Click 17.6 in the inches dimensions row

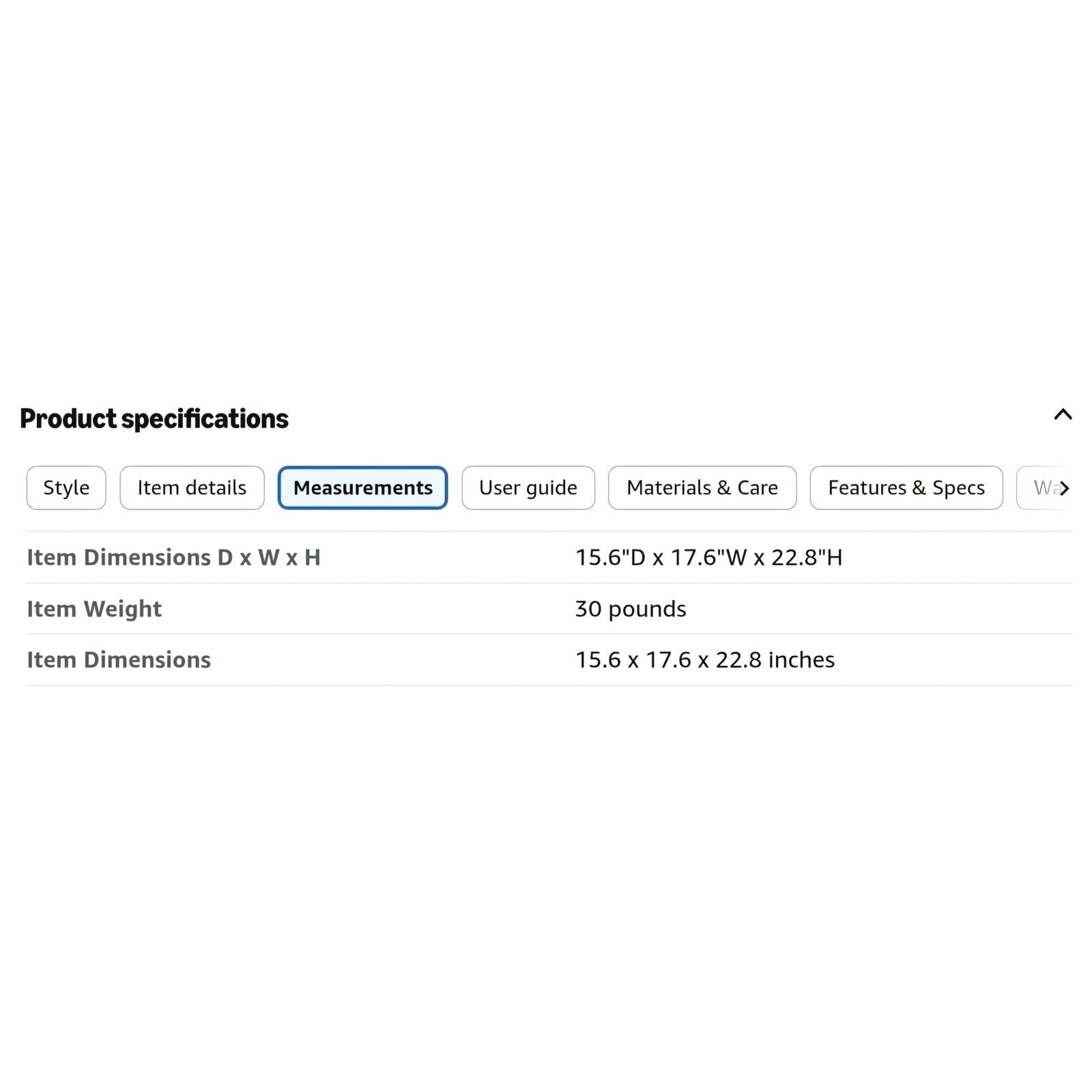tap(668, 660)
